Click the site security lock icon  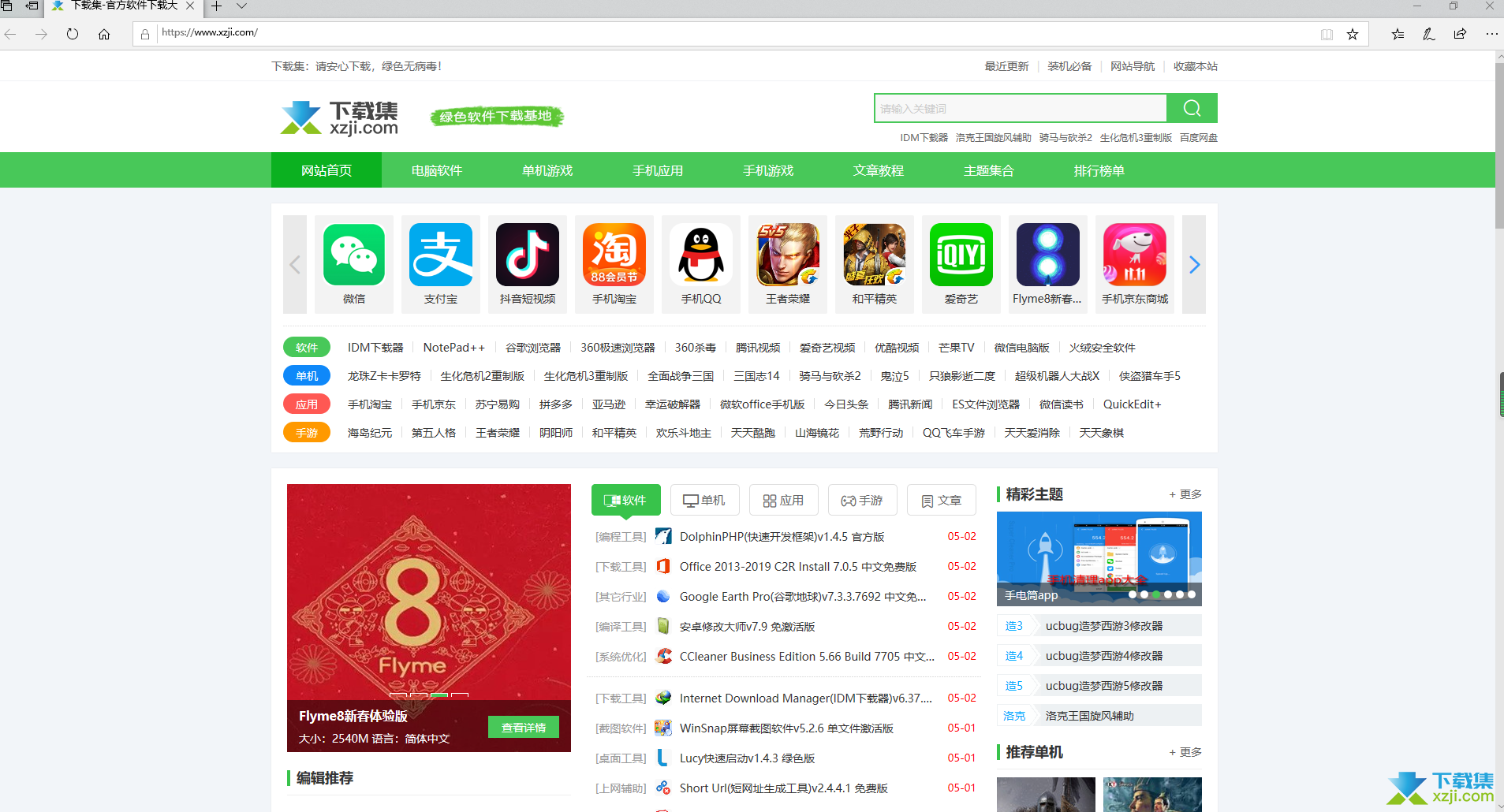[145, 34]
